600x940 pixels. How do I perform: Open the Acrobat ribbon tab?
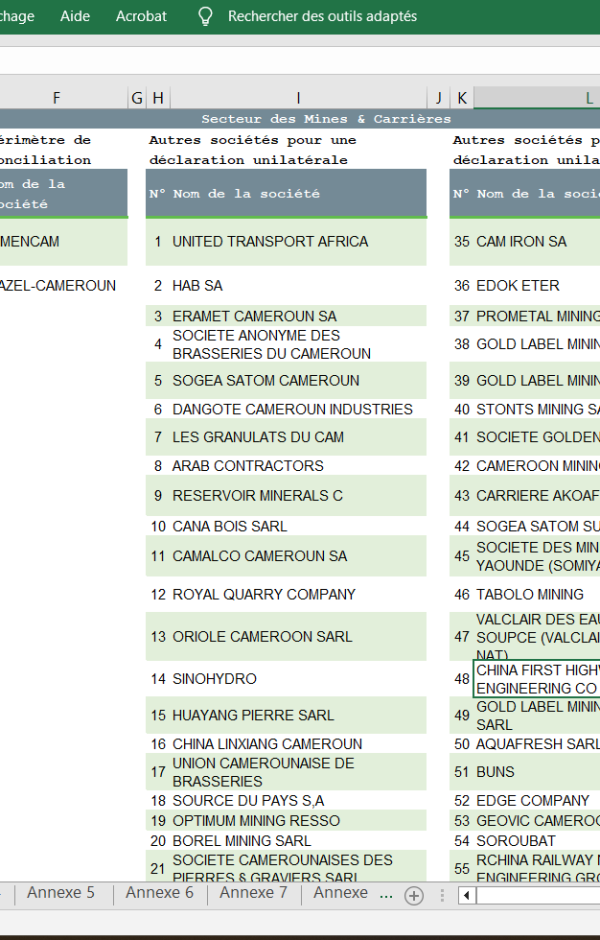point(141,16)
